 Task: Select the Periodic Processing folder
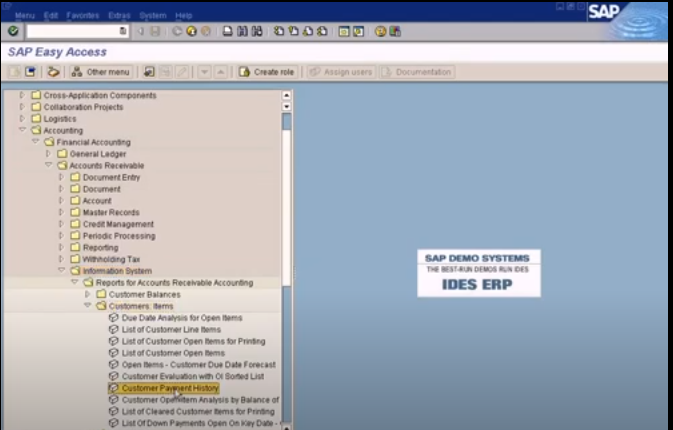[x=112, y=236]
